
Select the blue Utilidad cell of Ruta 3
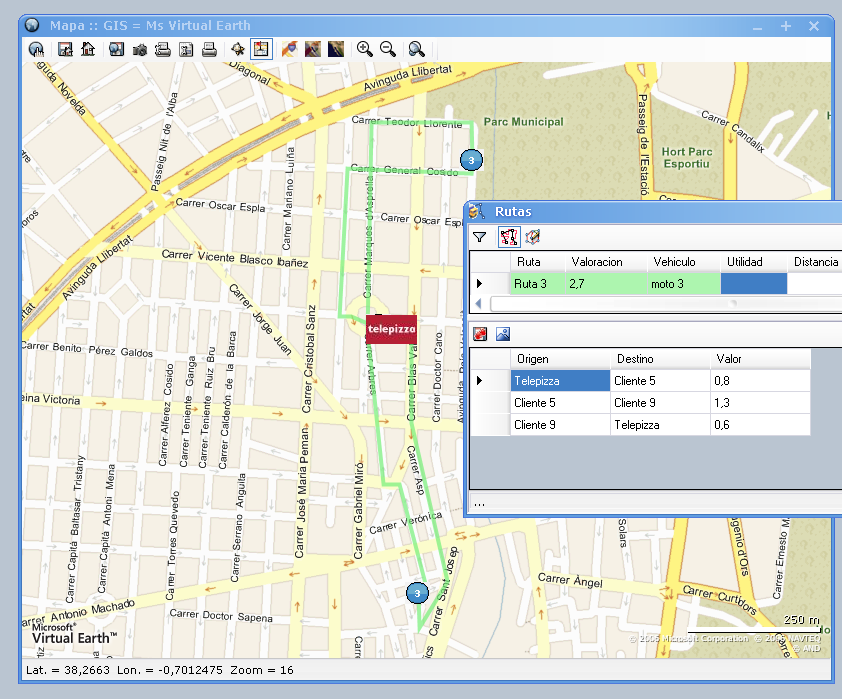pos(754,284)
